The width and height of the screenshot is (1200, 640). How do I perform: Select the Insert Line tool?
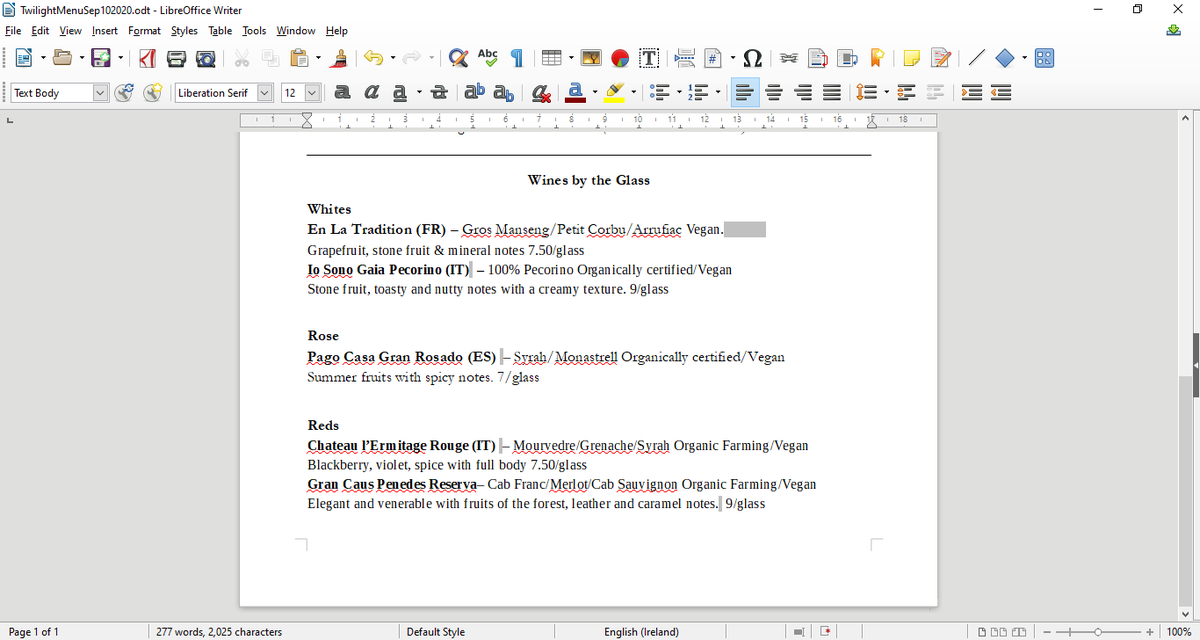click(x=978, y=59)
